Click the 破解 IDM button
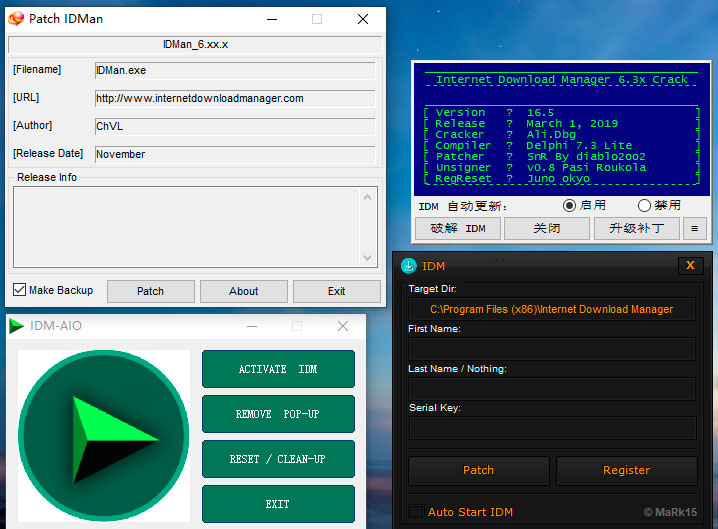Screen dimensions: 718x529 click(x=458, y=229)
